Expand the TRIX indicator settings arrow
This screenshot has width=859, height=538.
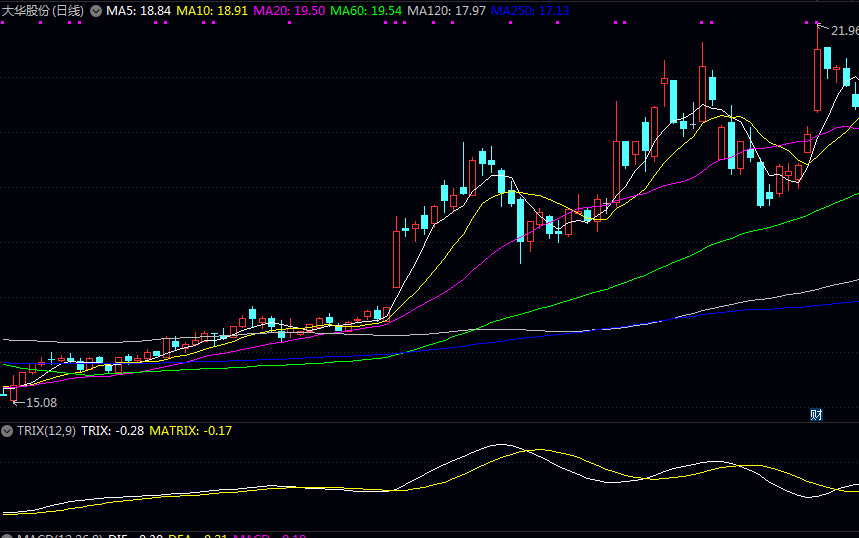coord(8,430)
